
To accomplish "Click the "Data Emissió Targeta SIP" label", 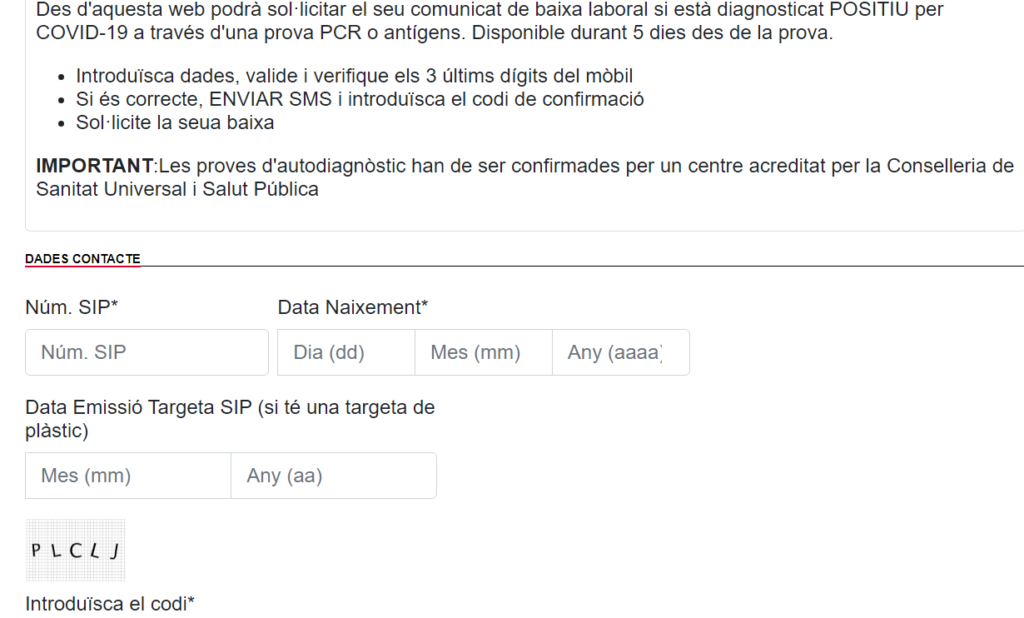I will pos(229,419).
